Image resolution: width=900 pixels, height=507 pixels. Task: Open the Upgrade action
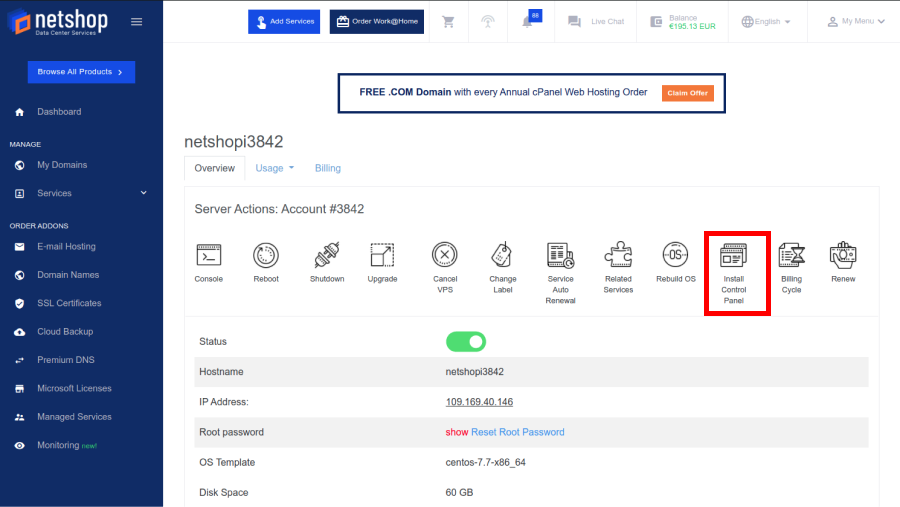(382, 263)
